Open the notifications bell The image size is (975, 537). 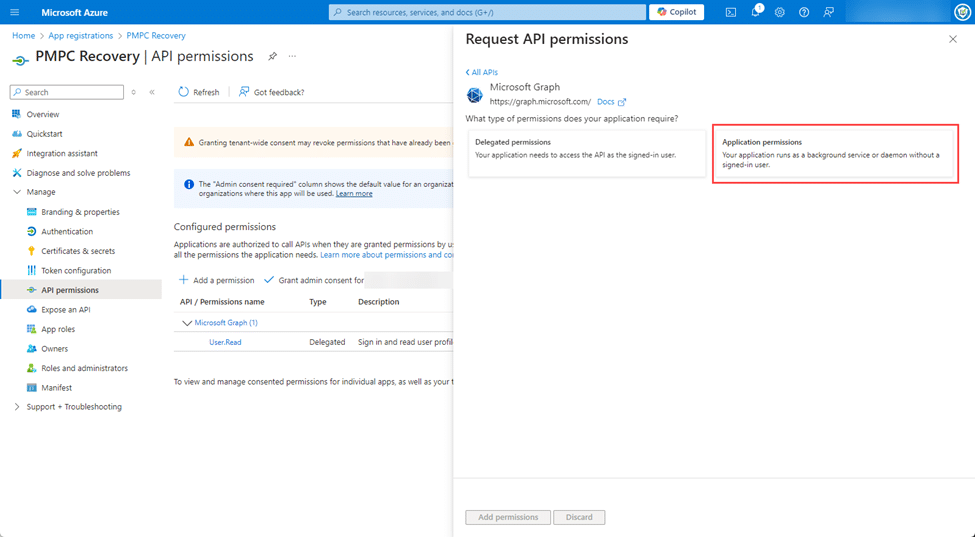pos(755,12)
